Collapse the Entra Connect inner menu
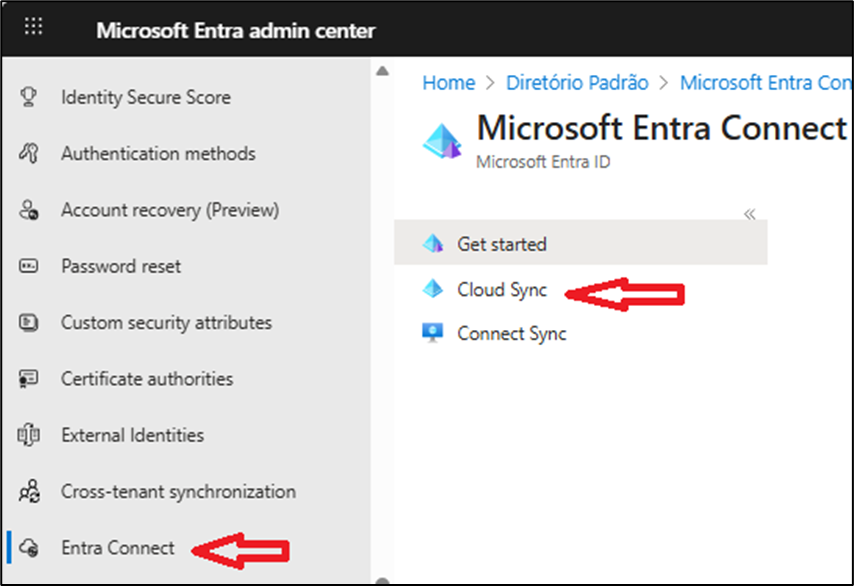 pyautogui.click(x=749, y=214)
